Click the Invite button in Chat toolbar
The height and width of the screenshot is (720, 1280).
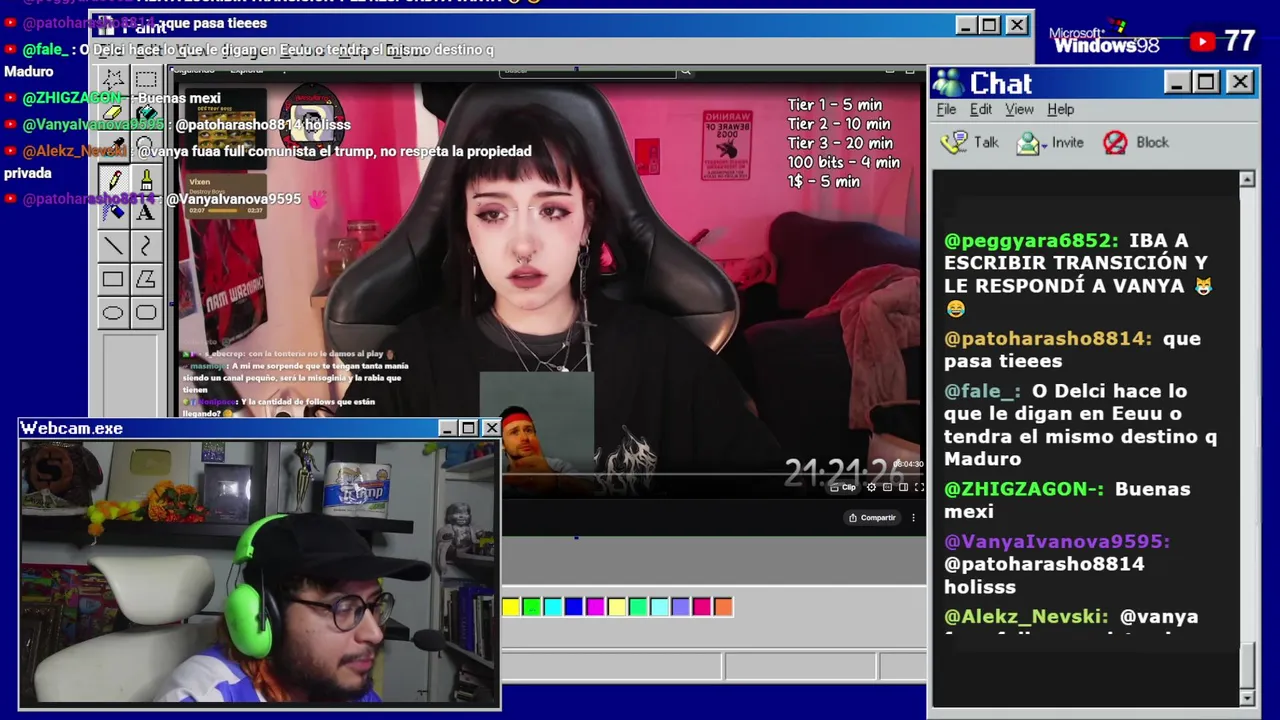point(1050,142)
